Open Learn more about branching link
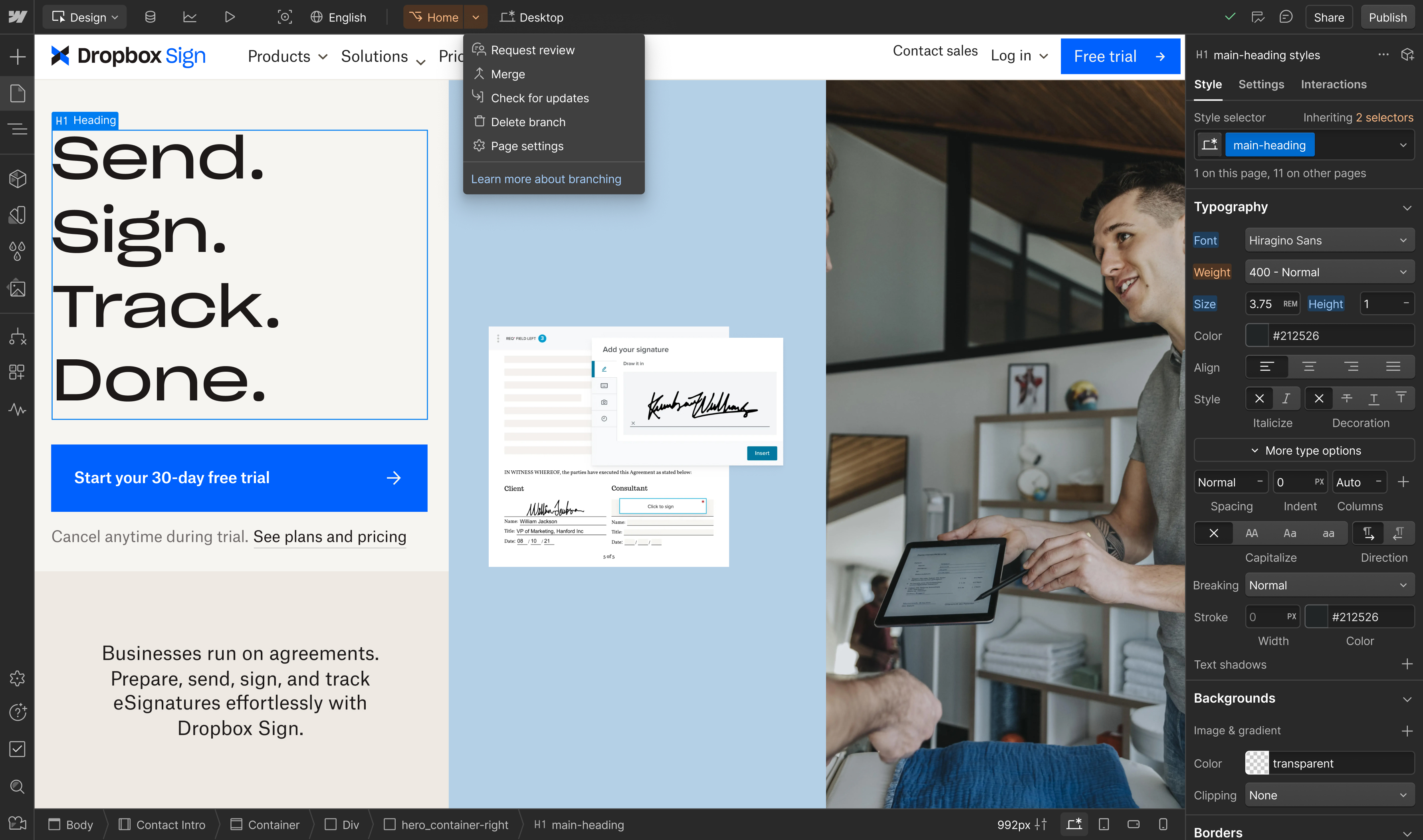 [546, 179]
